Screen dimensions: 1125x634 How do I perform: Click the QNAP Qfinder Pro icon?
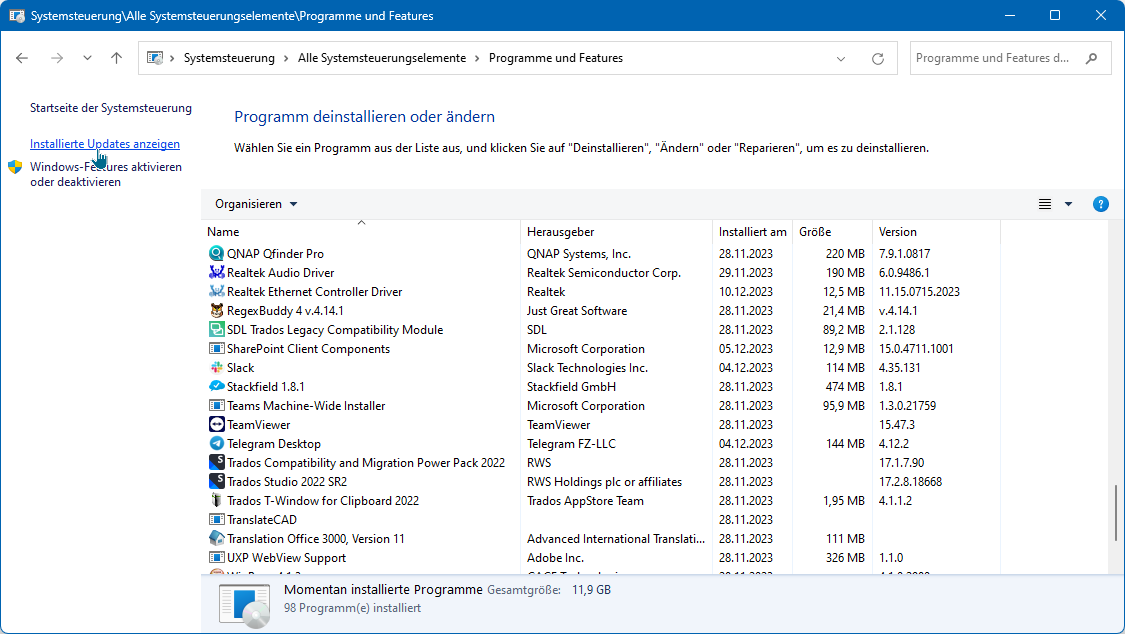tap(216, 253)
